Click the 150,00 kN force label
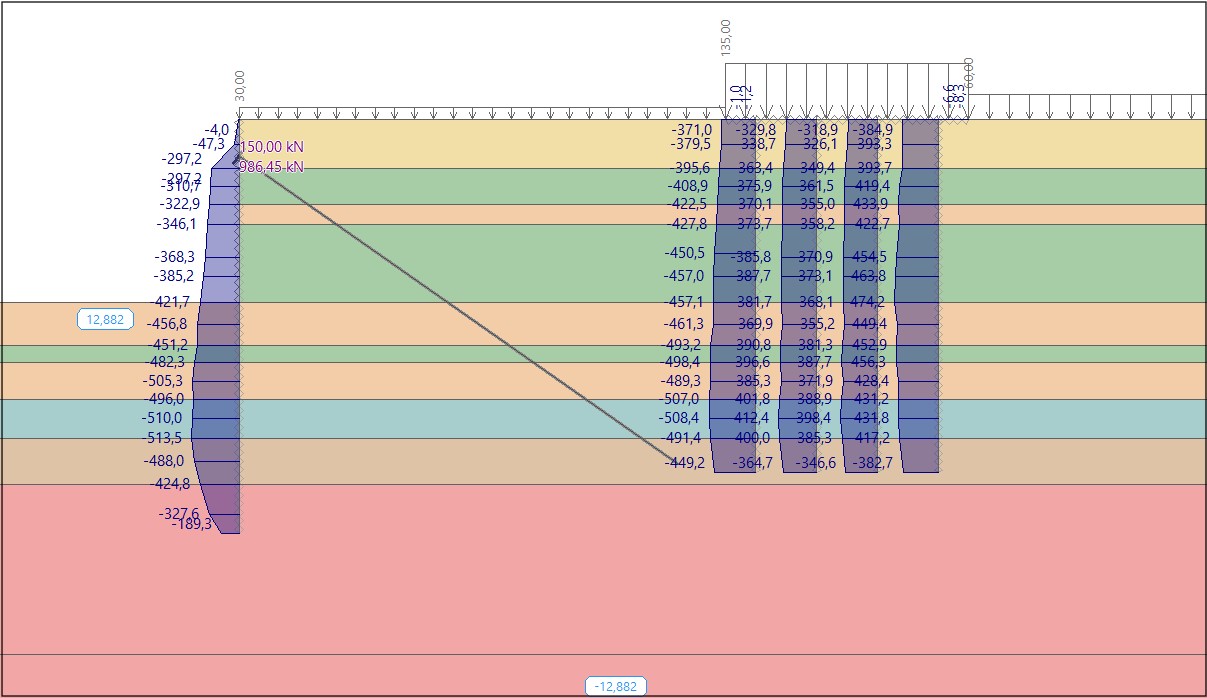Image resolution: width=1207 pixels, height=698 pixels. 271,147
